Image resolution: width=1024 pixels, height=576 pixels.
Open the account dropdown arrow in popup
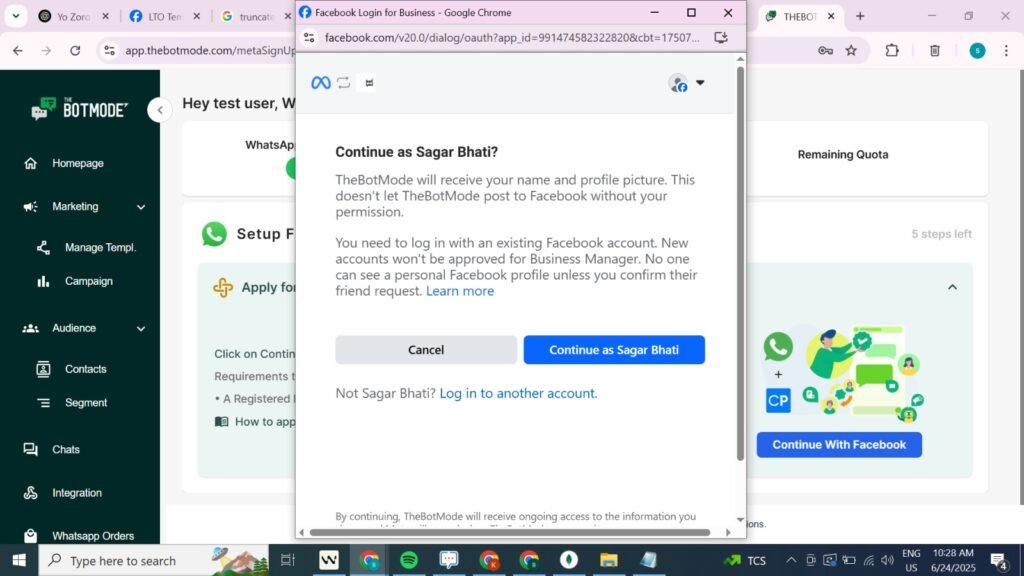(700, 83)
